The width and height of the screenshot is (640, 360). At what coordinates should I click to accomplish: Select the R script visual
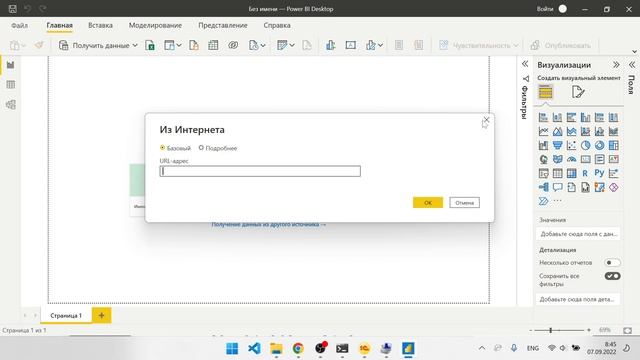tap(585, 173)
